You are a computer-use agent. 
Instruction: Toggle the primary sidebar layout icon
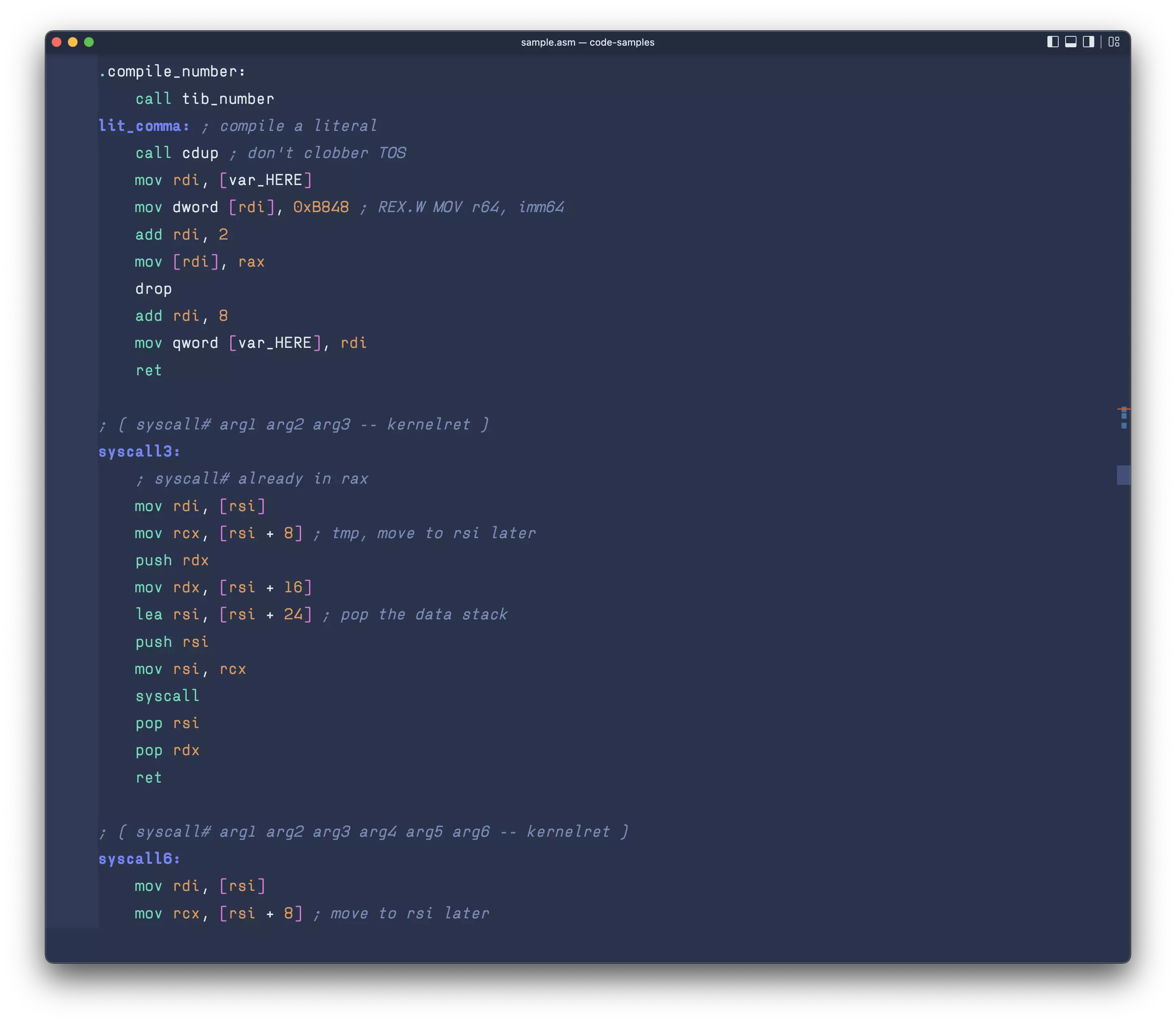[x=1053, y=42]
